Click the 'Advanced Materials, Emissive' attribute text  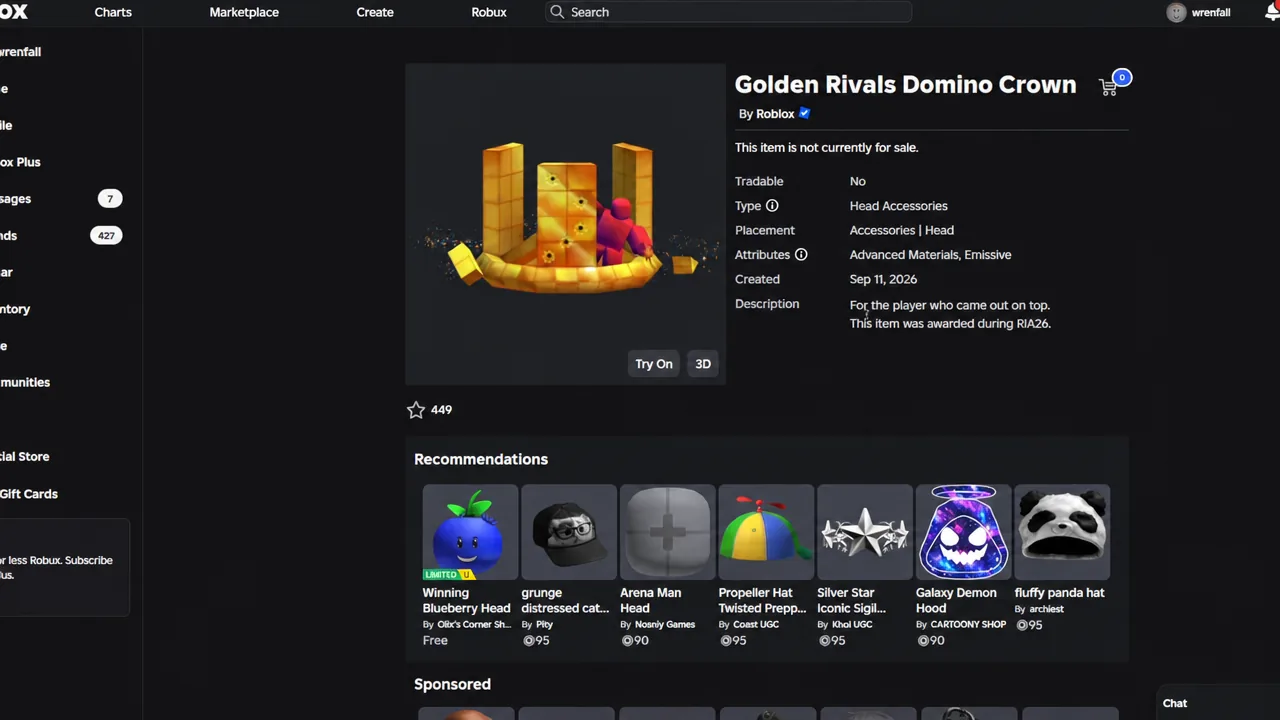(x=930, y=255)
